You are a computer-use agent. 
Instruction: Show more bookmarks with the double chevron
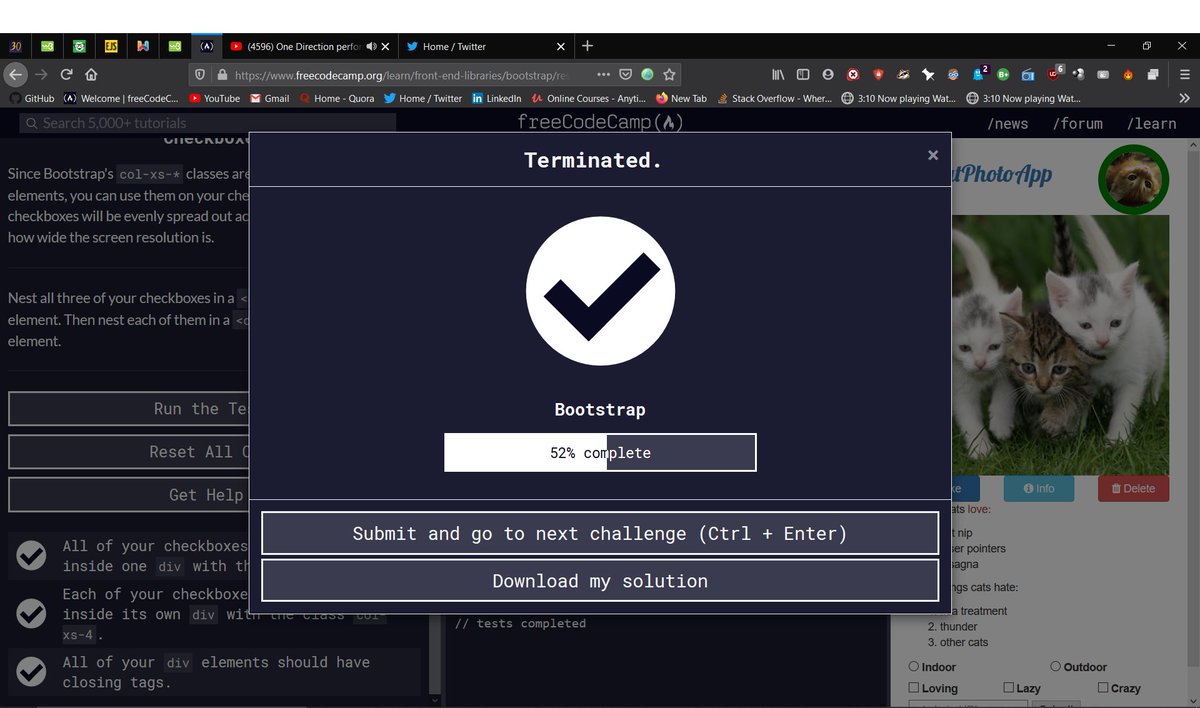click(1184, 98)
